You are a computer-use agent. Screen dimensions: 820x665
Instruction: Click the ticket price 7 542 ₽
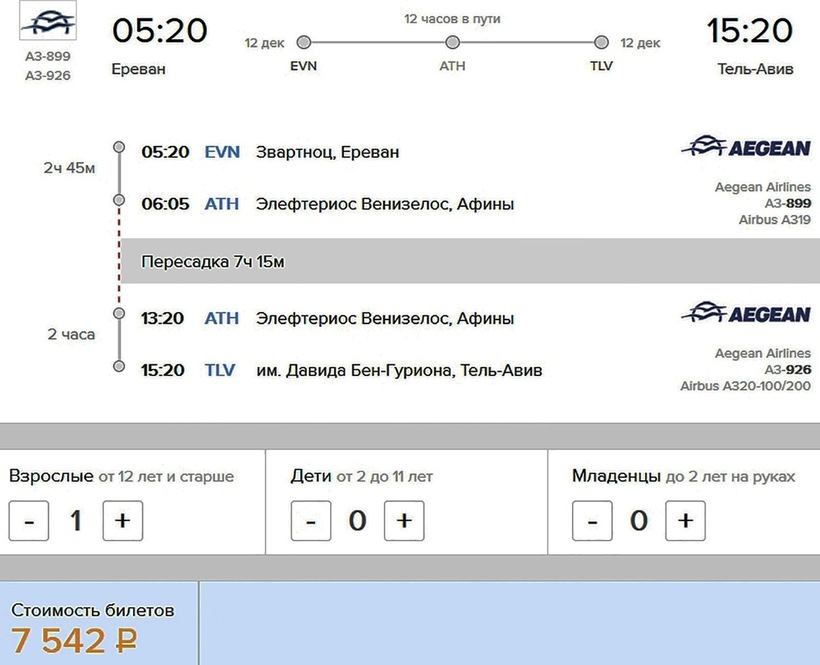click(x=75, y=641)
